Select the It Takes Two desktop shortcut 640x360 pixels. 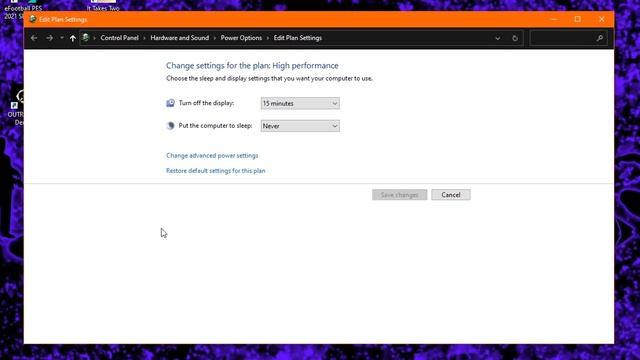point(103,5)
